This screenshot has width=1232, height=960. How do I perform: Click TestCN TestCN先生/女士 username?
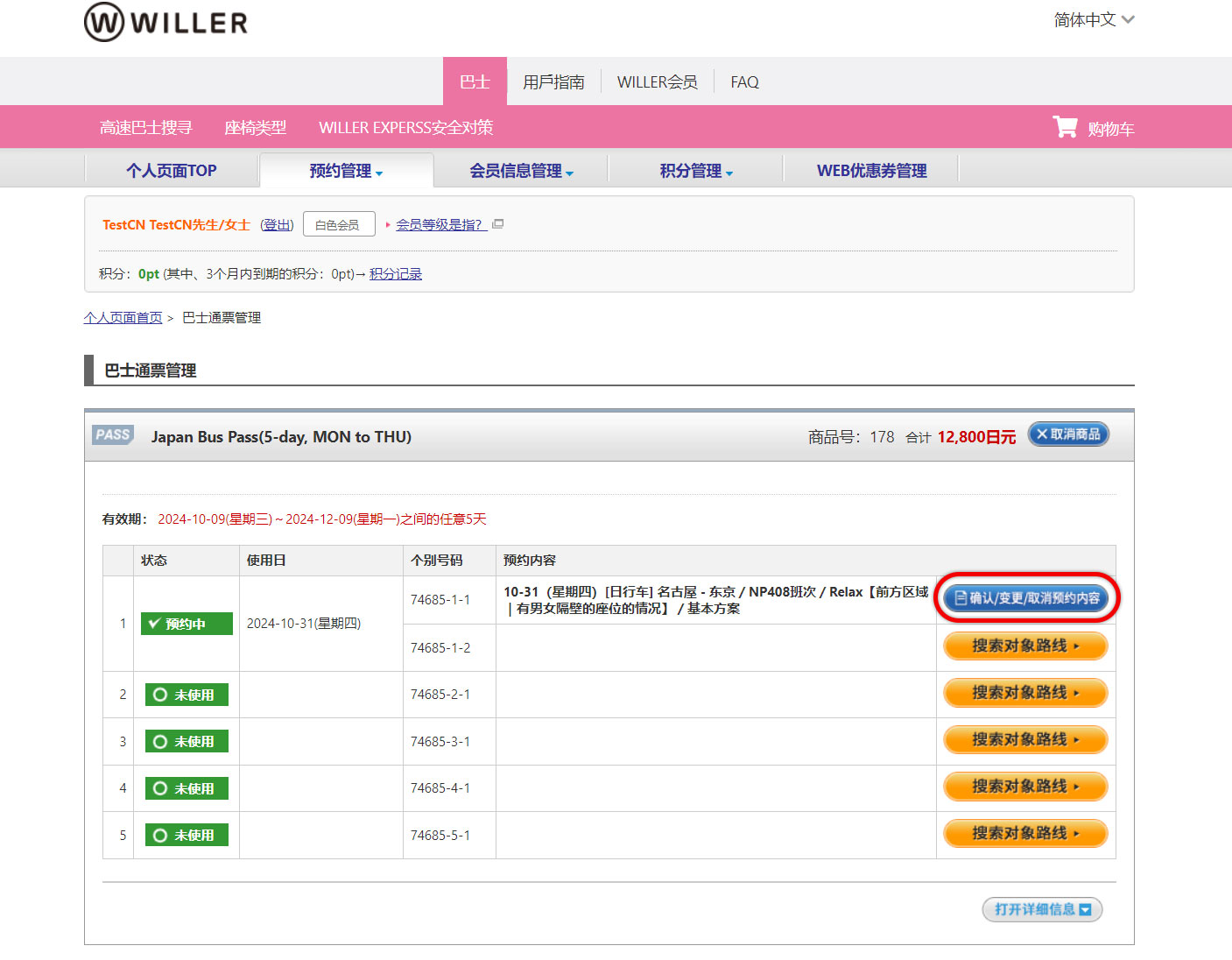(x=176, y=224)
